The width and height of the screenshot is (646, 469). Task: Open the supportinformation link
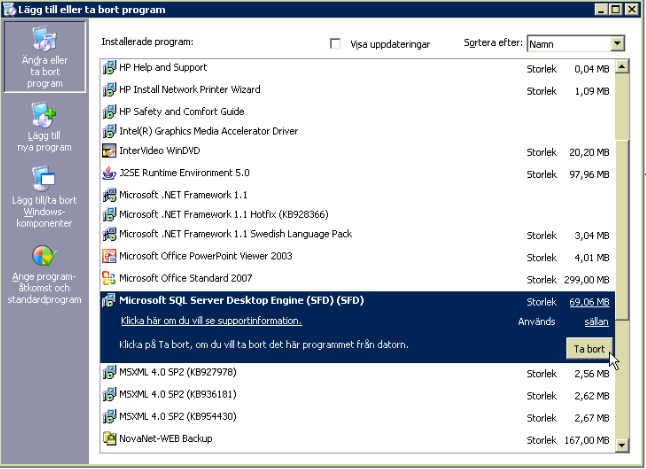click(211, 321)
